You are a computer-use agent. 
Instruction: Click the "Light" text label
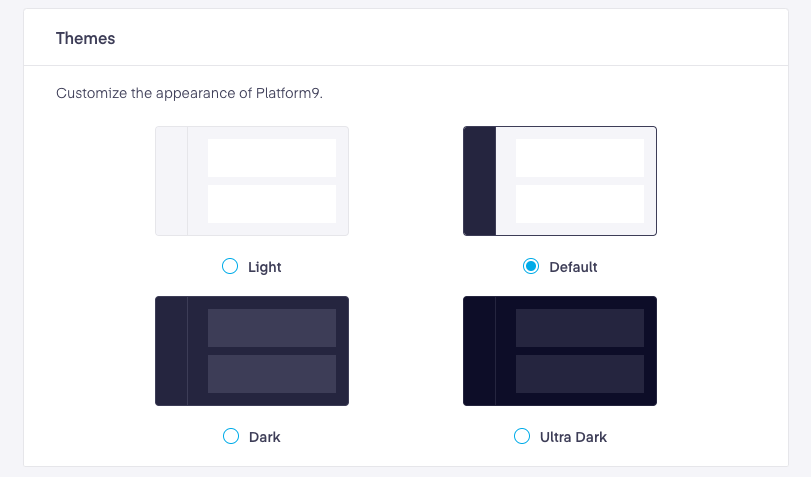(x=264, y=267)
